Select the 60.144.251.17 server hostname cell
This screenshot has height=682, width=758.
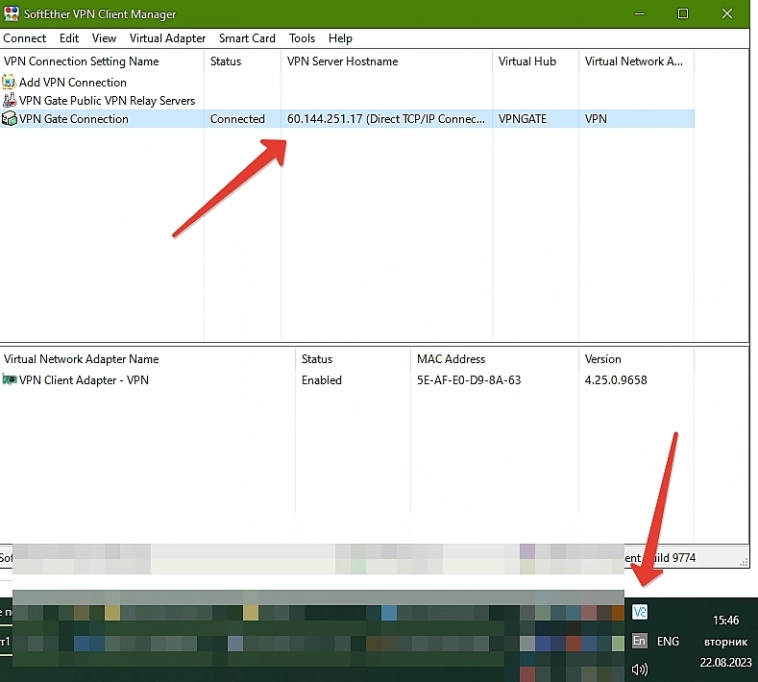click(x=385, y=119)
